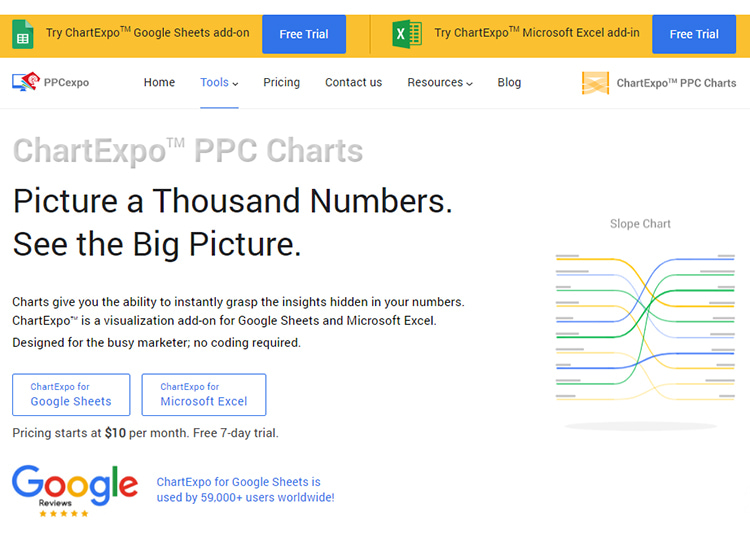Open ChartExpo for Microsoft Excel button

tap(204, 394)
